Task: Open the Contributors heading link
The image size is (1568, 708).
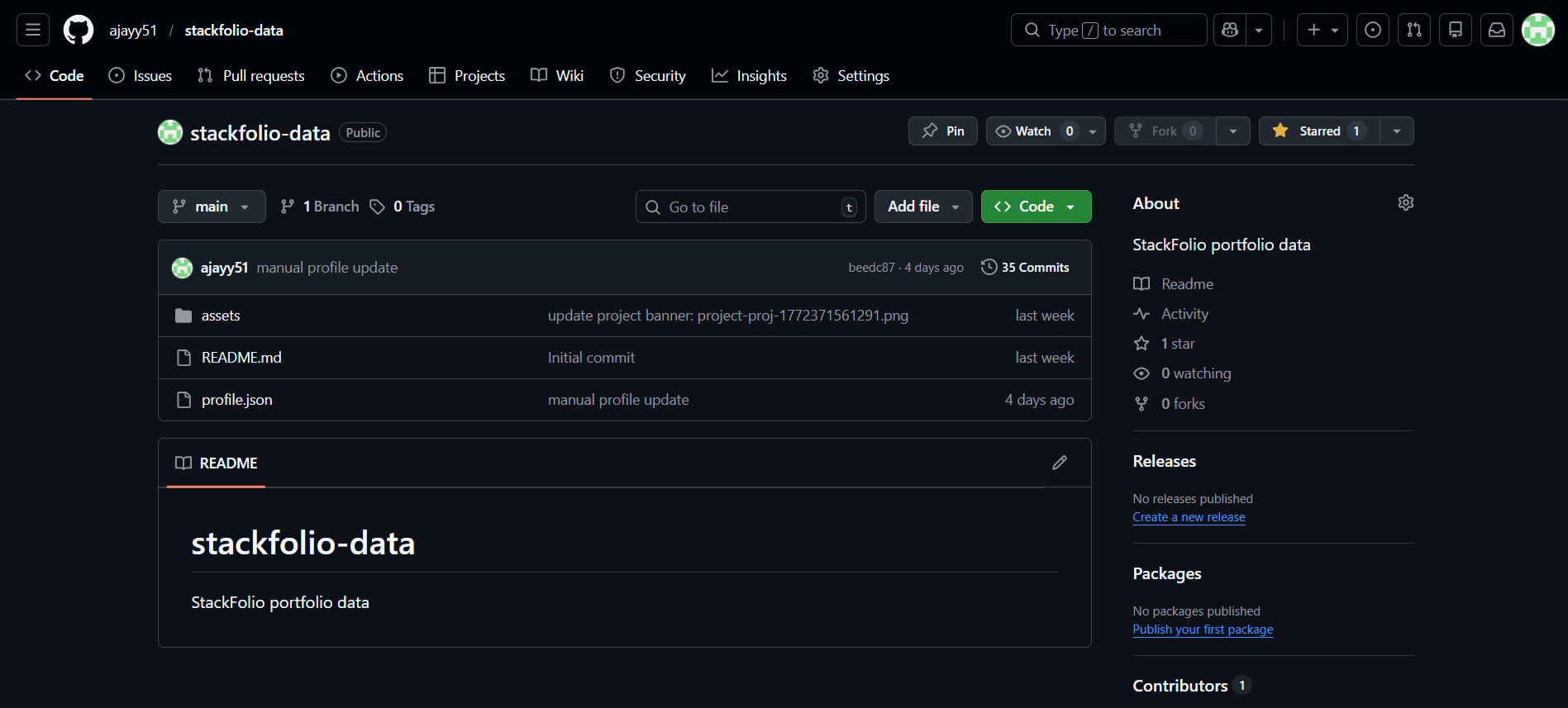Action: coord(1192,686)
